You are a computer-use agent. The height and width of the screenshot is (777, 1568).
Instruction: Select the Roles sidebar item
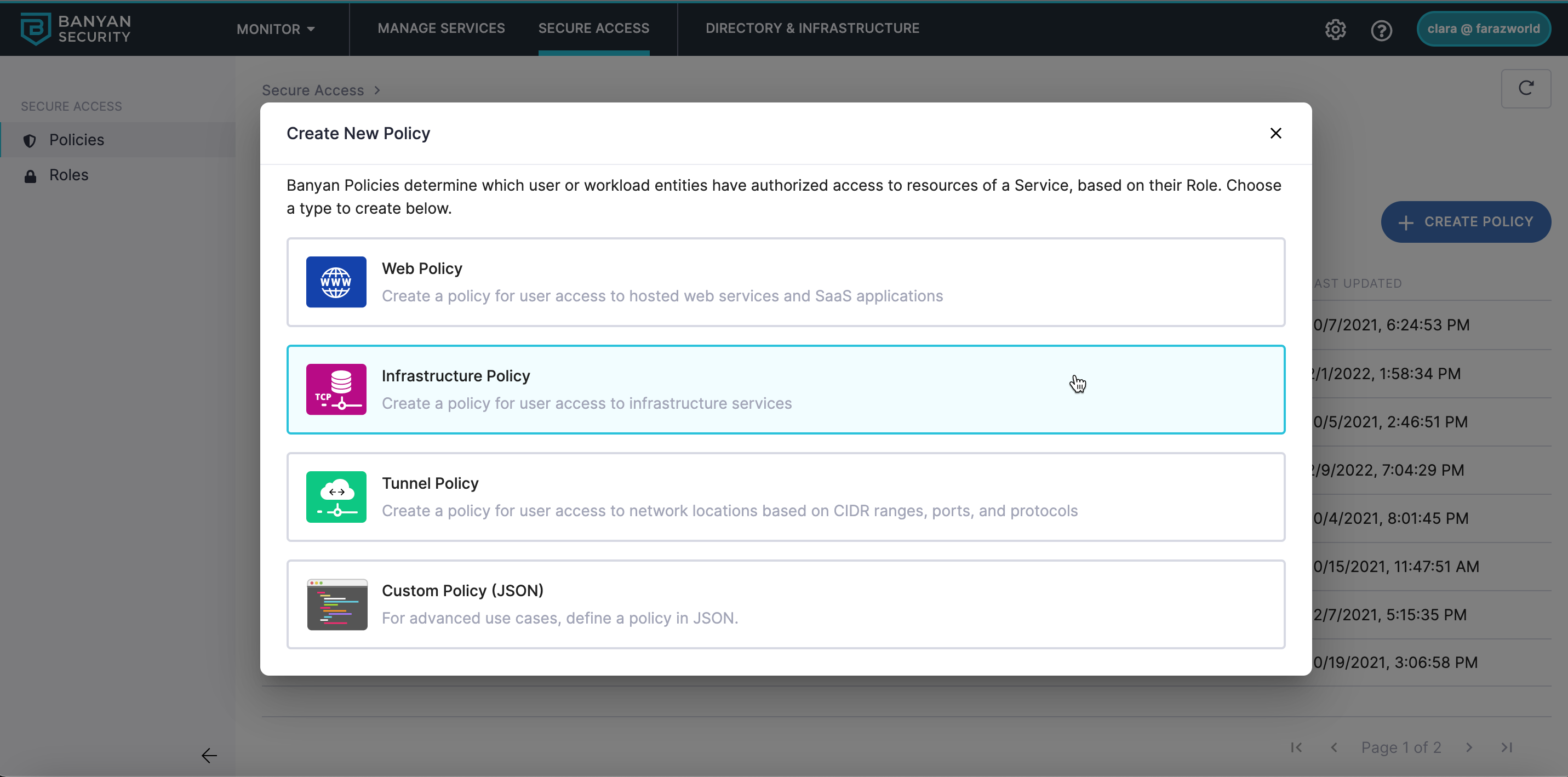click(69, 175)
